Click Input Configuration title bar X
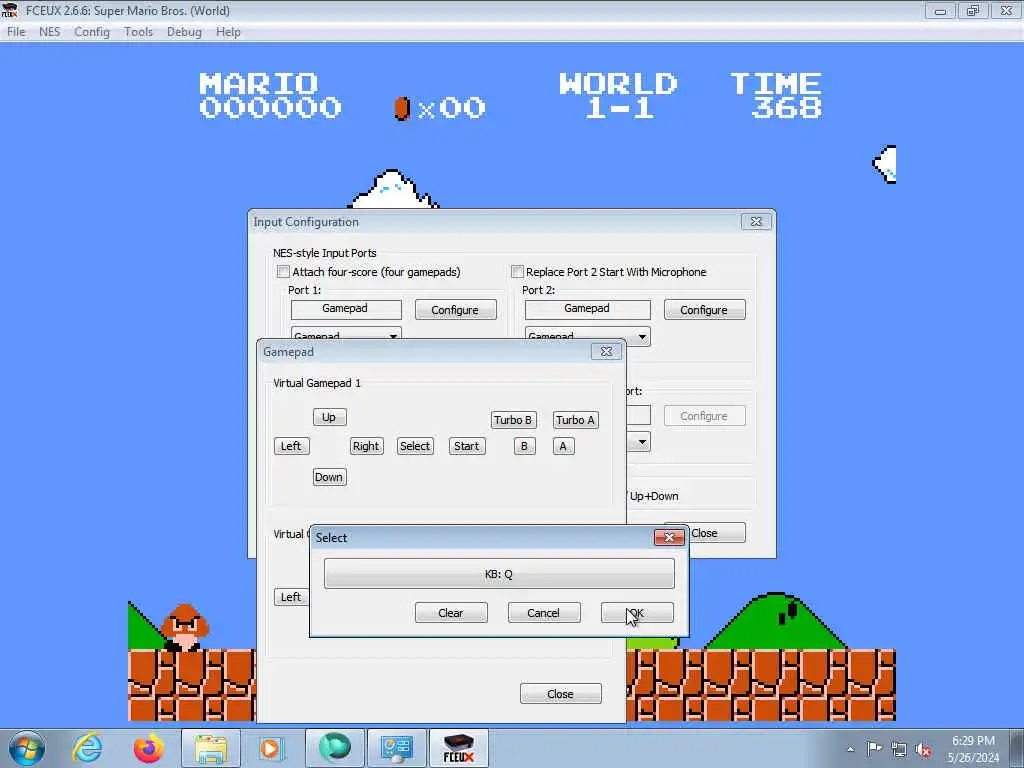The height and width of the screenshot is (768, 1024). (756, 221)
